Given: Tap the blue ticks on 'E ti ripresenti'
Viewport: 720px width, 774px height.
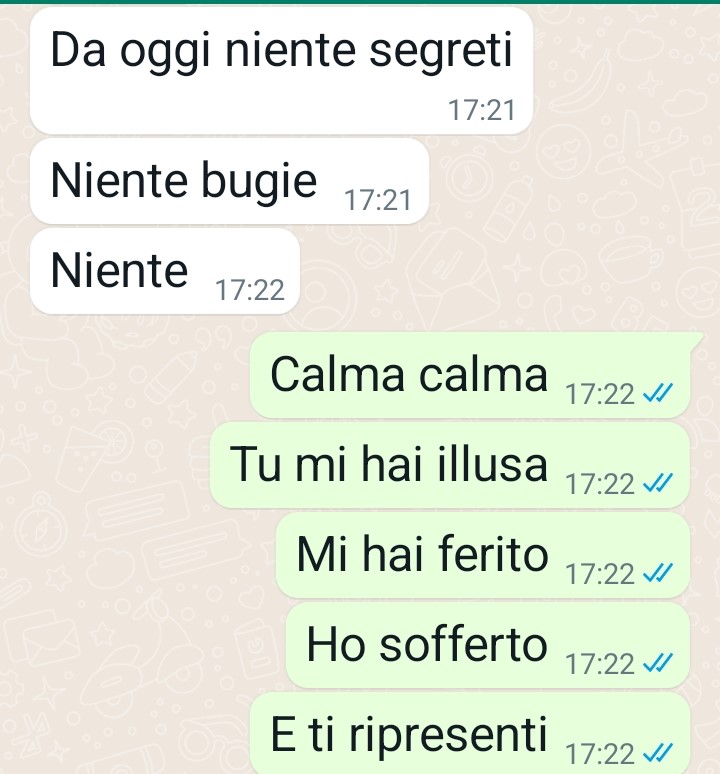Looking at the screenshot, I should [x=658, y=753].
